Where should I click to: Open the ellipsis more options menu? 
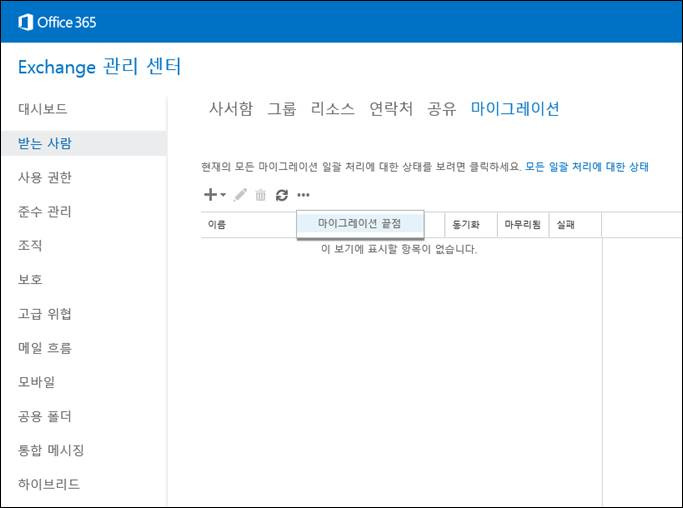[304, 195]
